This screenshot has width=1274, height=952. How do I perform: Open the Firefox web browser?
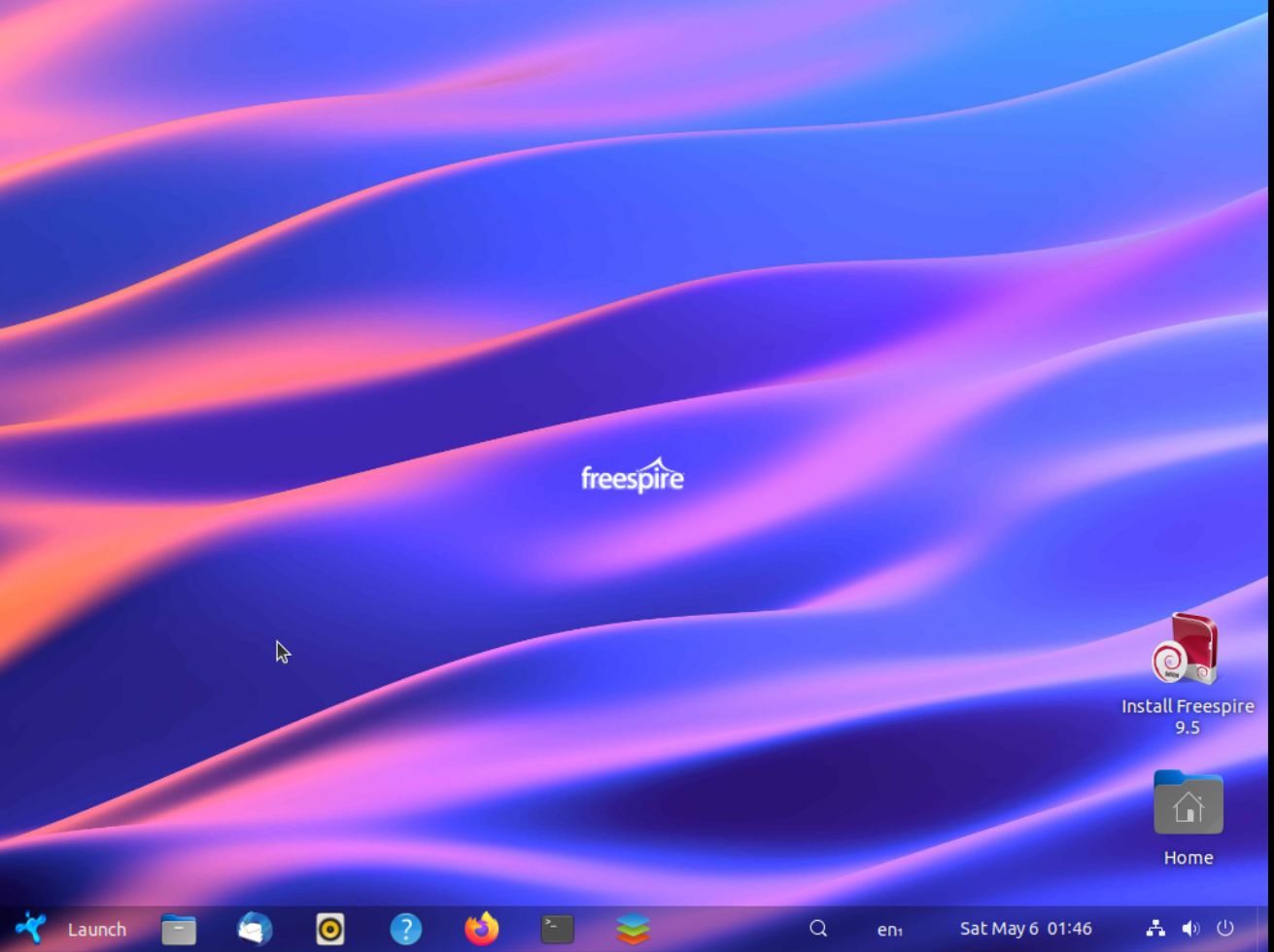[482, 930]
